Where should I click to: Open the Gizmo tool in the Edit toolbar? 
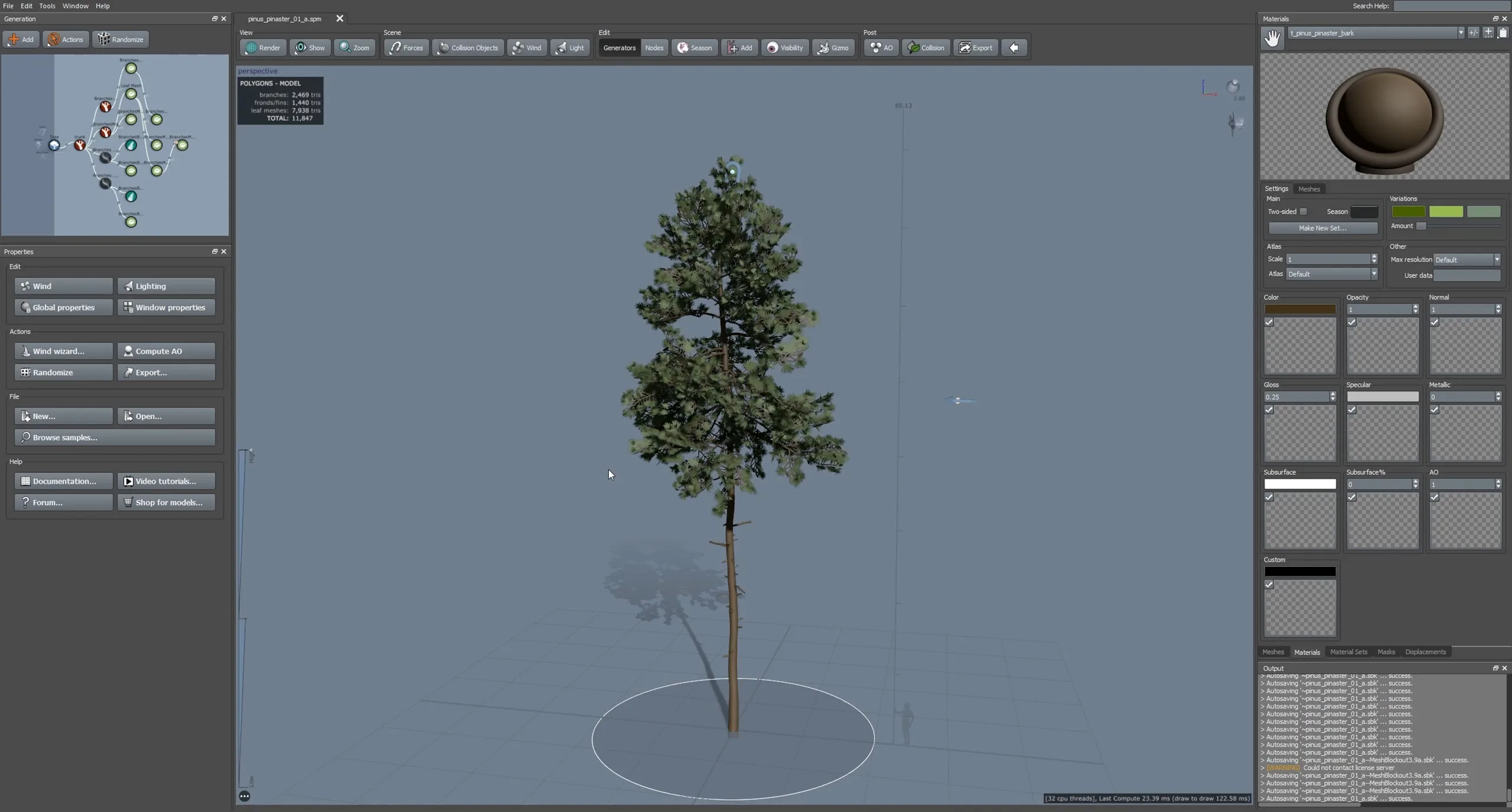pyautogui.click(x=833, y=47)
